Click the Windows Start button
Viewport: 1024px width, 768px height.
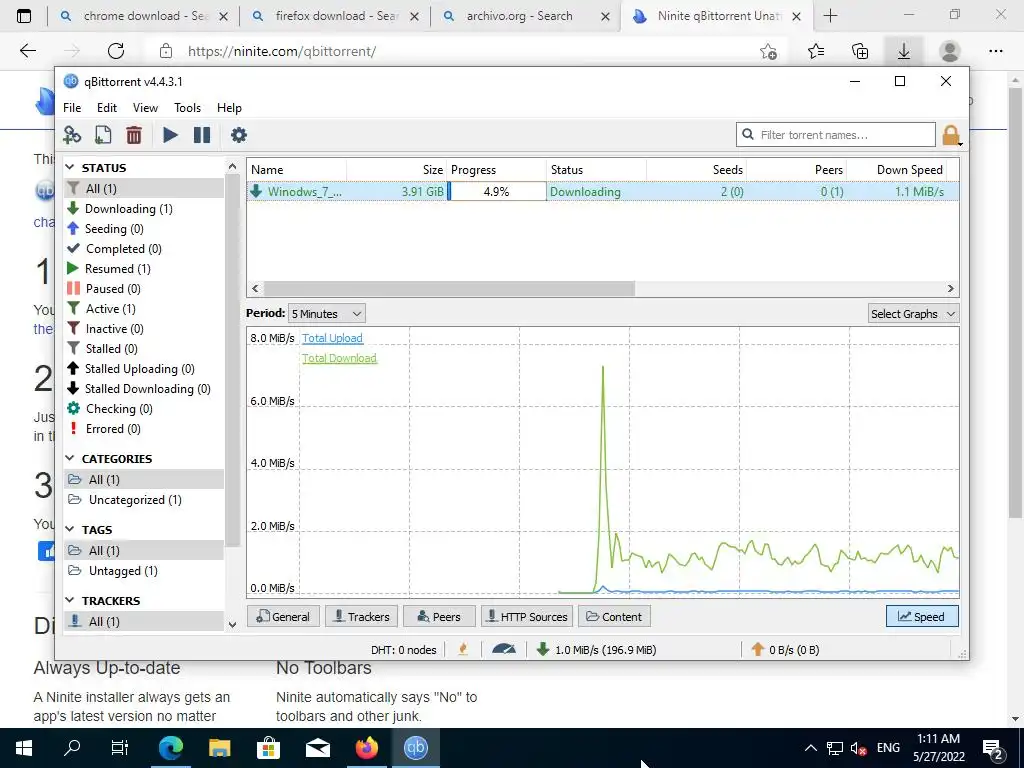tap(24, 748)
